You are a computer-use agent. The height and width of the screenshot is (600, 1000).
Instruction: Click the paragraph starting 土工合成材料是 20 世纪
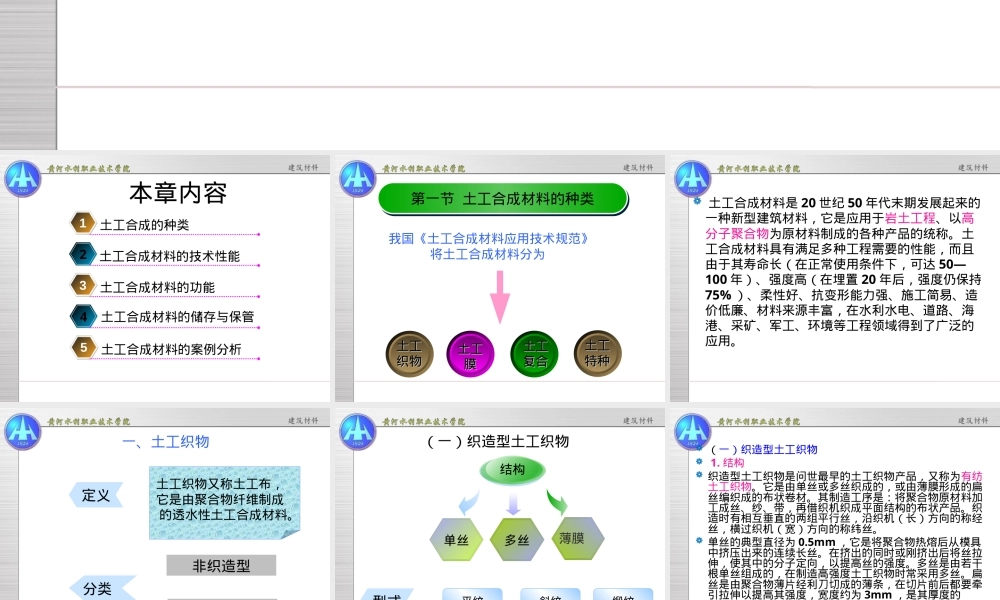pos(842,272)
